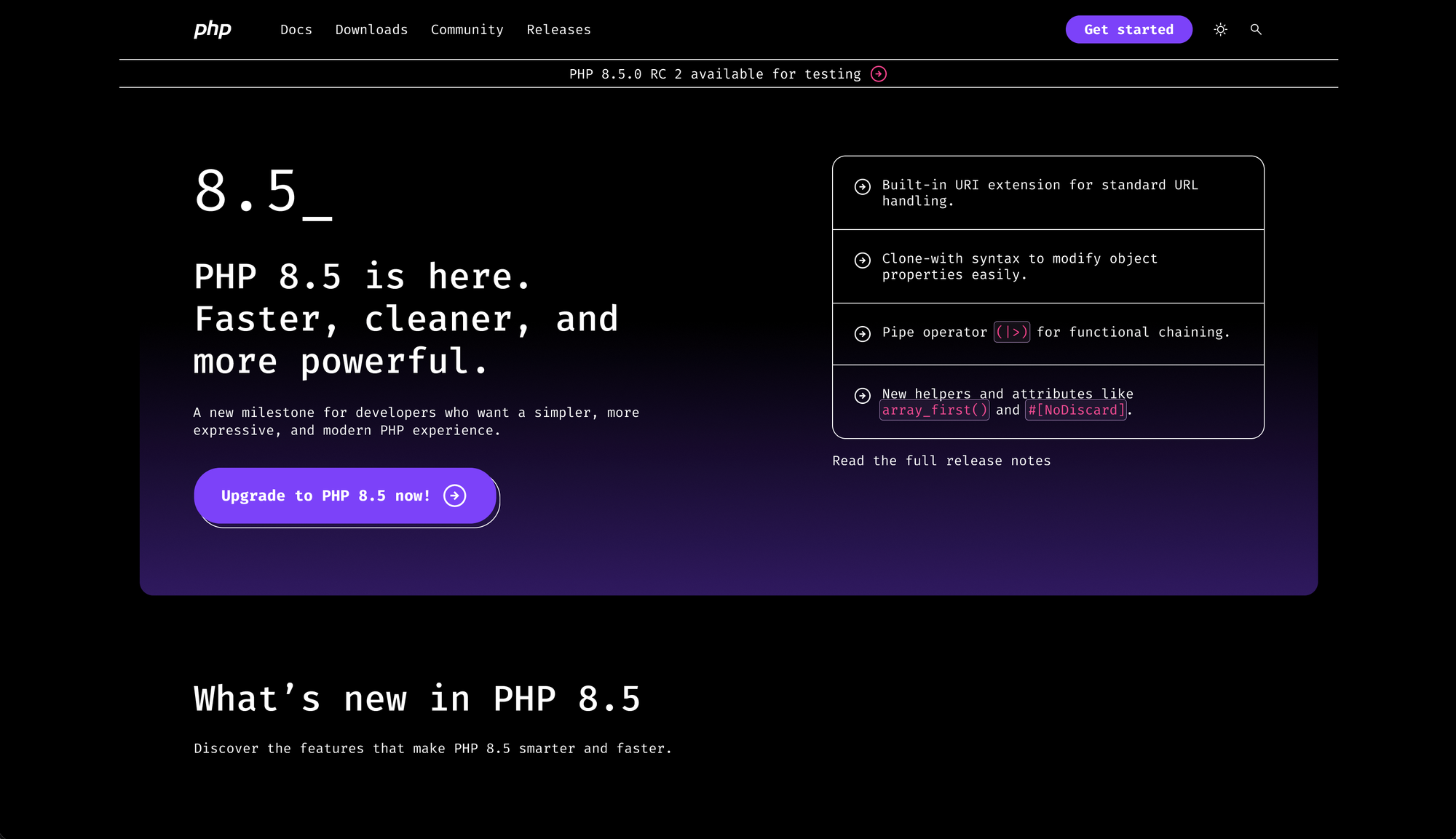Click arrow icon next to URI extension item

pyautogui.click(x=863, y=187)
